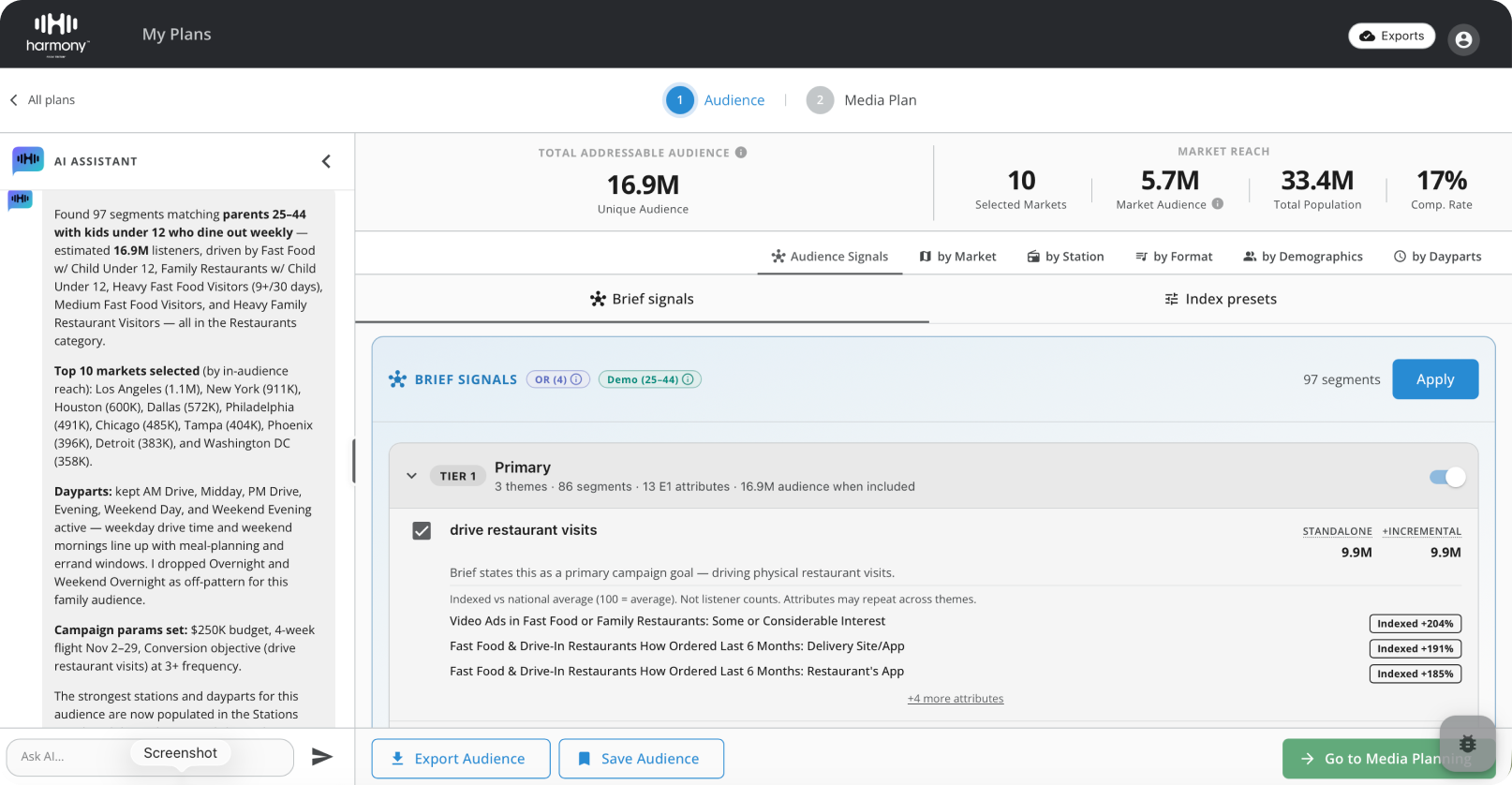This screenshot has width=1512, height=785.
Task: Open the Audience Signals tab
Action: click(830, 257)
